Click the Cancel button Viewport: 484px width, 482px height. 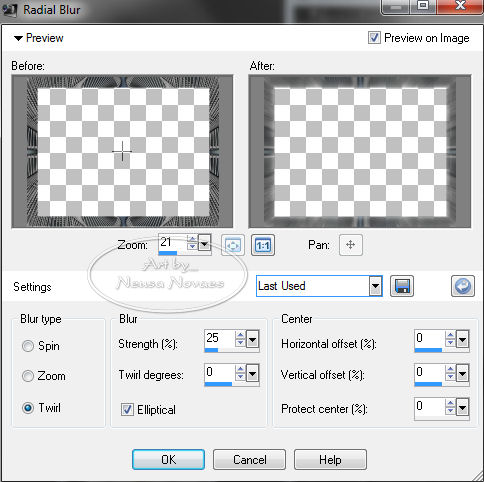pos(249,459)
